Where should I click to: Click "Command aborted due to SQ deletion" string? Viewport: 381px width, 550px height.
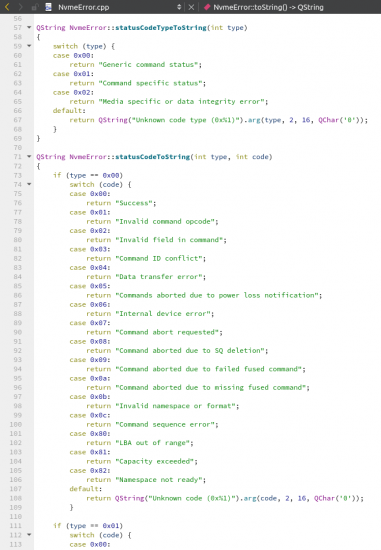click(190, 350)
